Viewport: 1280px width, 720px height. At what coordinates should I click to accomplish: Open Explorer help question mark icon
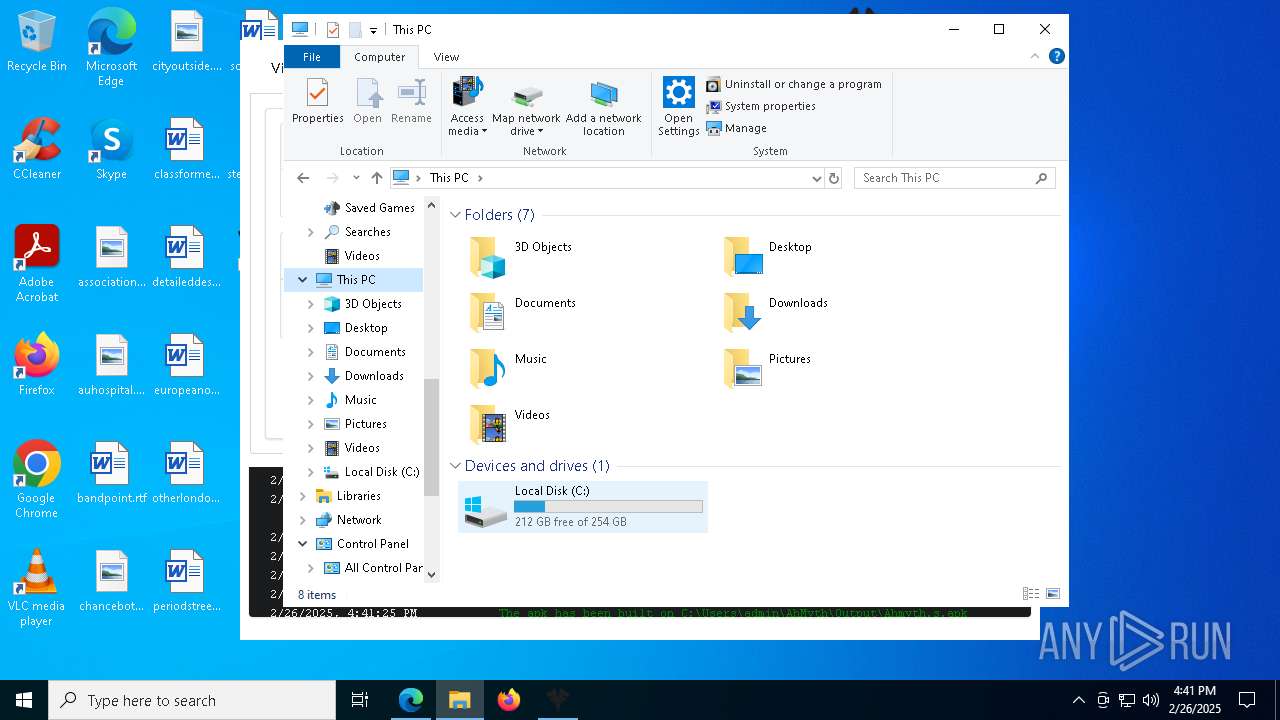[1057, 57]
